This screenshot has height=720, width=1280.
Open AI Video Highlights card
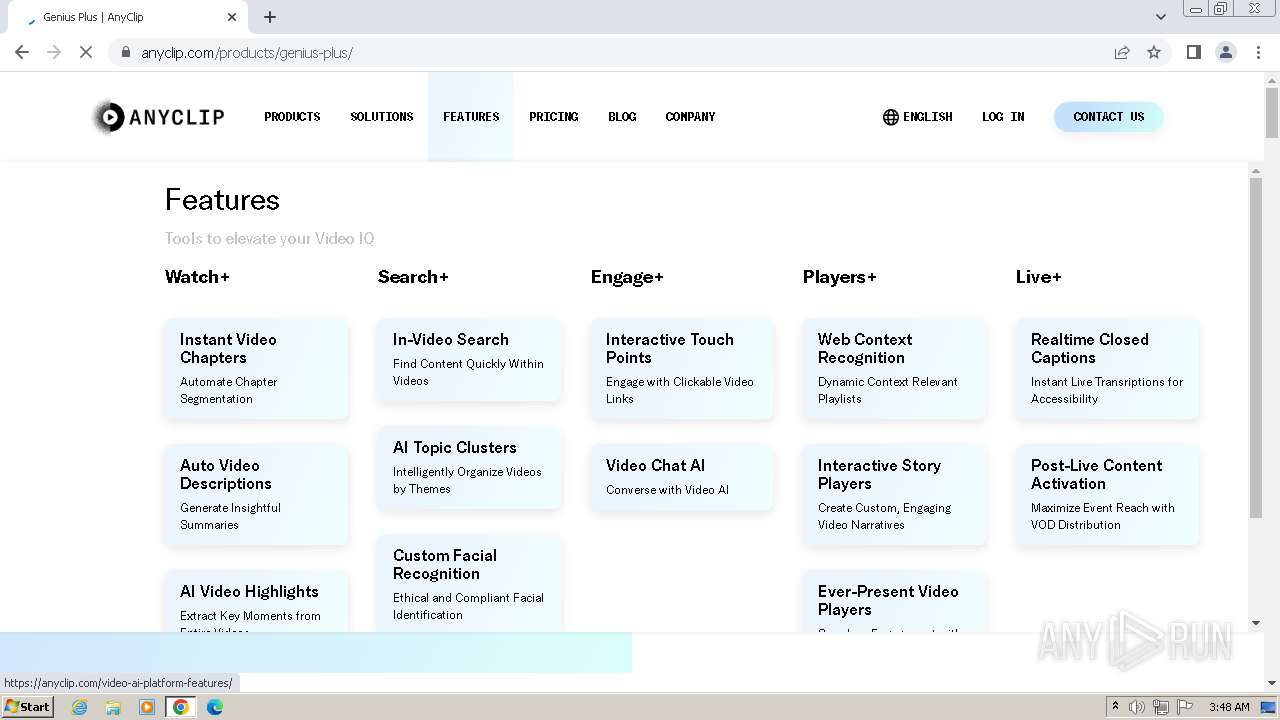point(257,602)
